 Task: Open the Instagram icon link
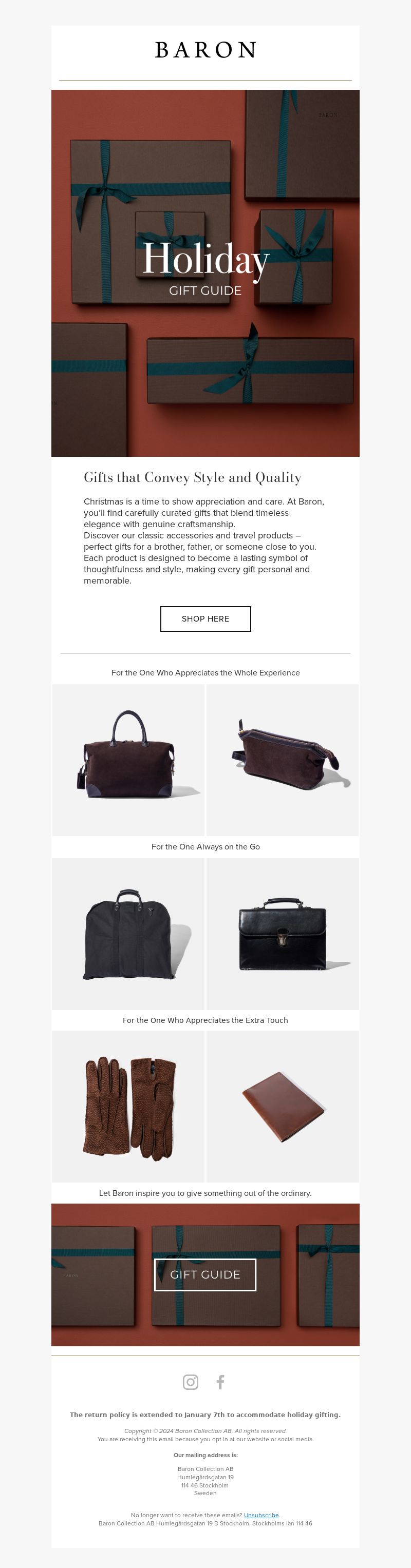coord(191,1382)
